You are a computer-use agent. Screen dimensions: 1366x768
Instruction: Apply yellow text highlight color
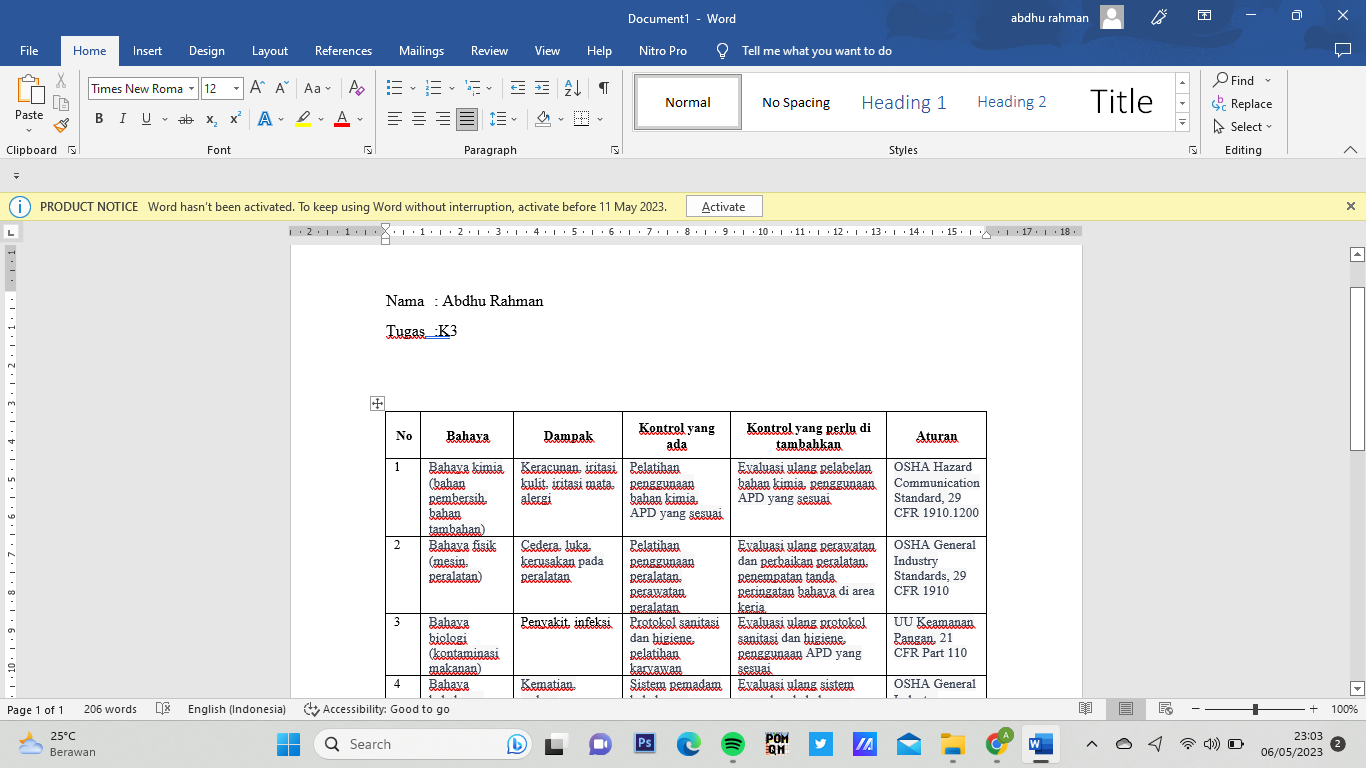coord(304,119)
